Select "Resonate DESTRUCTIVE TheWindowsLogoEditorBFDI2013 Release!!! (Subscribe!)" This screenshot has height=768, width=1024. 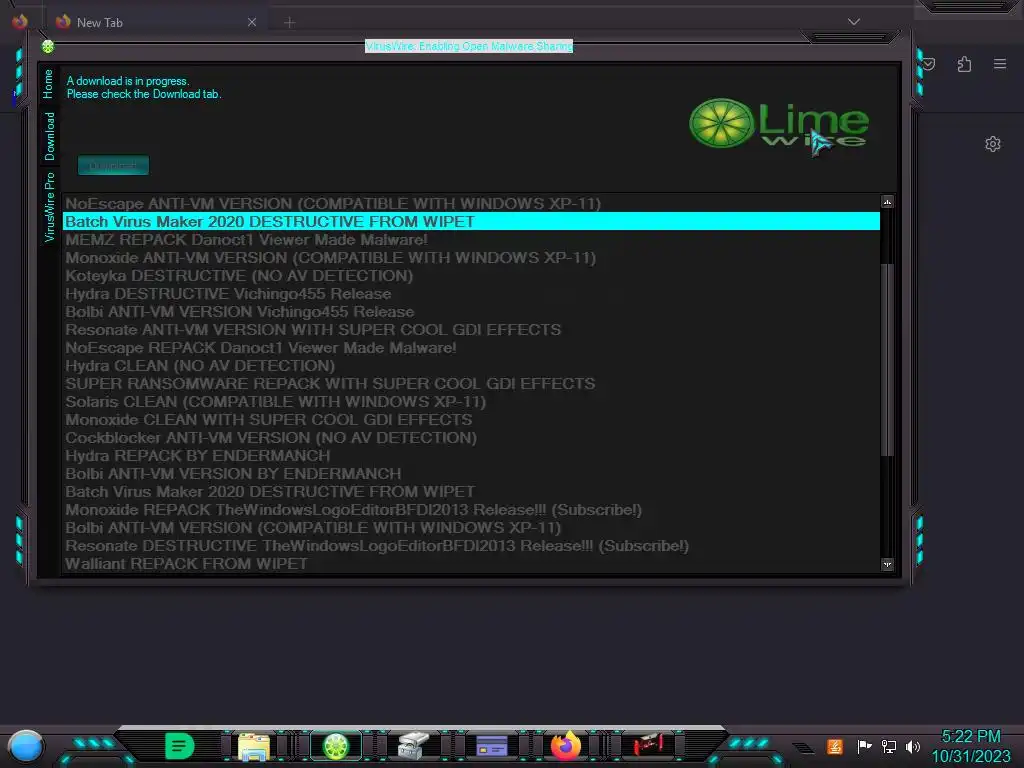tap(472, 546)
